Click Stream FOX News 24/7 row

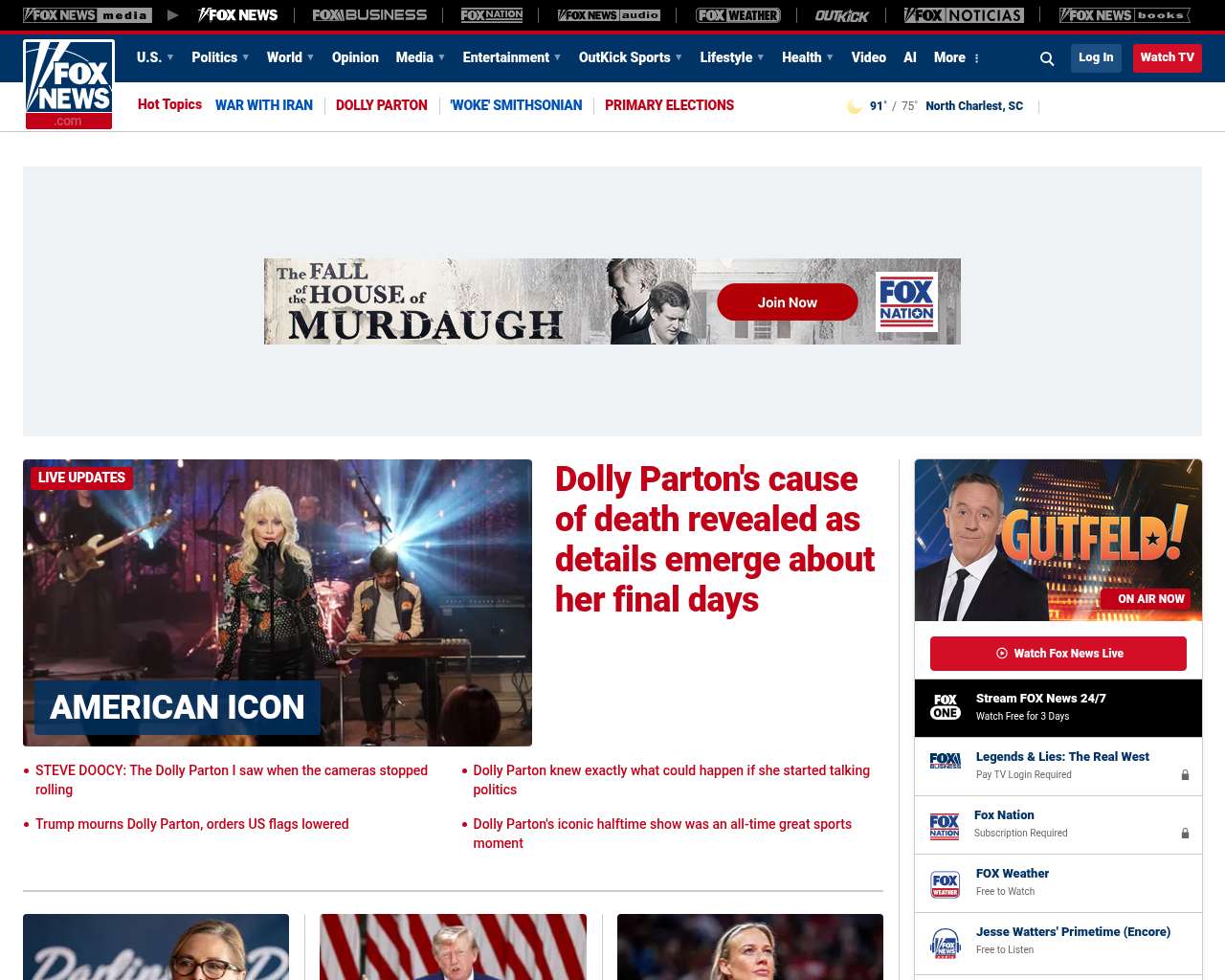click(1058, 708)
